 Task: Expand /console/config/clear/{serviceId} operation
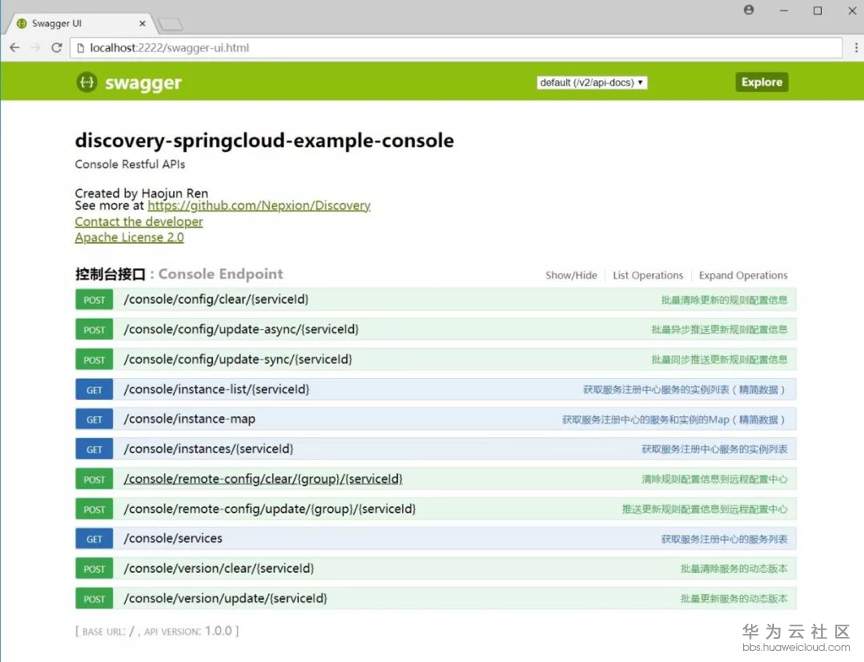(x=216, y=299)
